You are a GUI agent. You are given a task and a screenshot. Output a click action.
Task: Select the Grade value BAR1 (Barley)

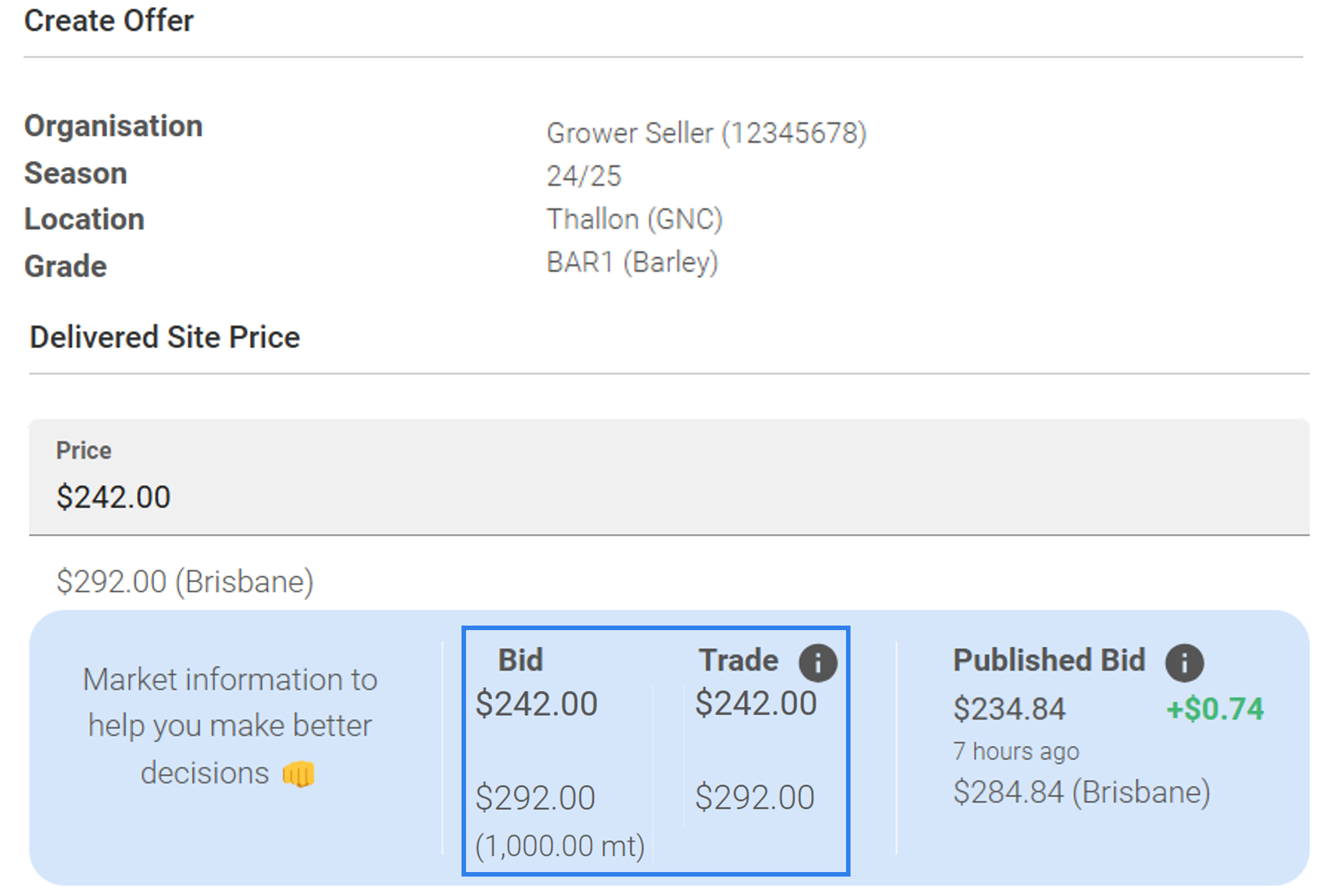(x=631, y=261)
